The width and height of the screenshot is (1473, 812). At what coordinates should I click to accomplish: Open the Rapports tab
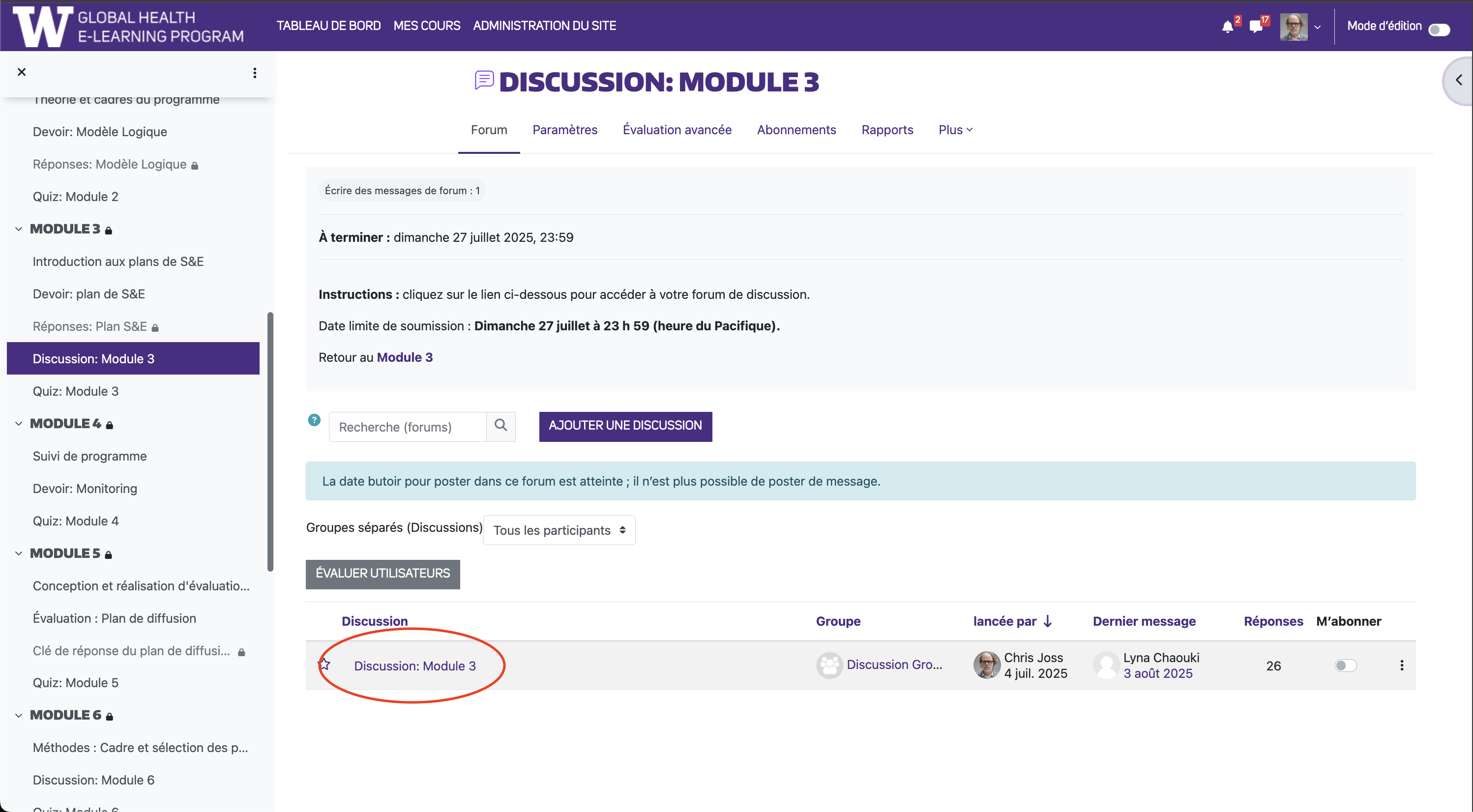click(x=887, y=130)
